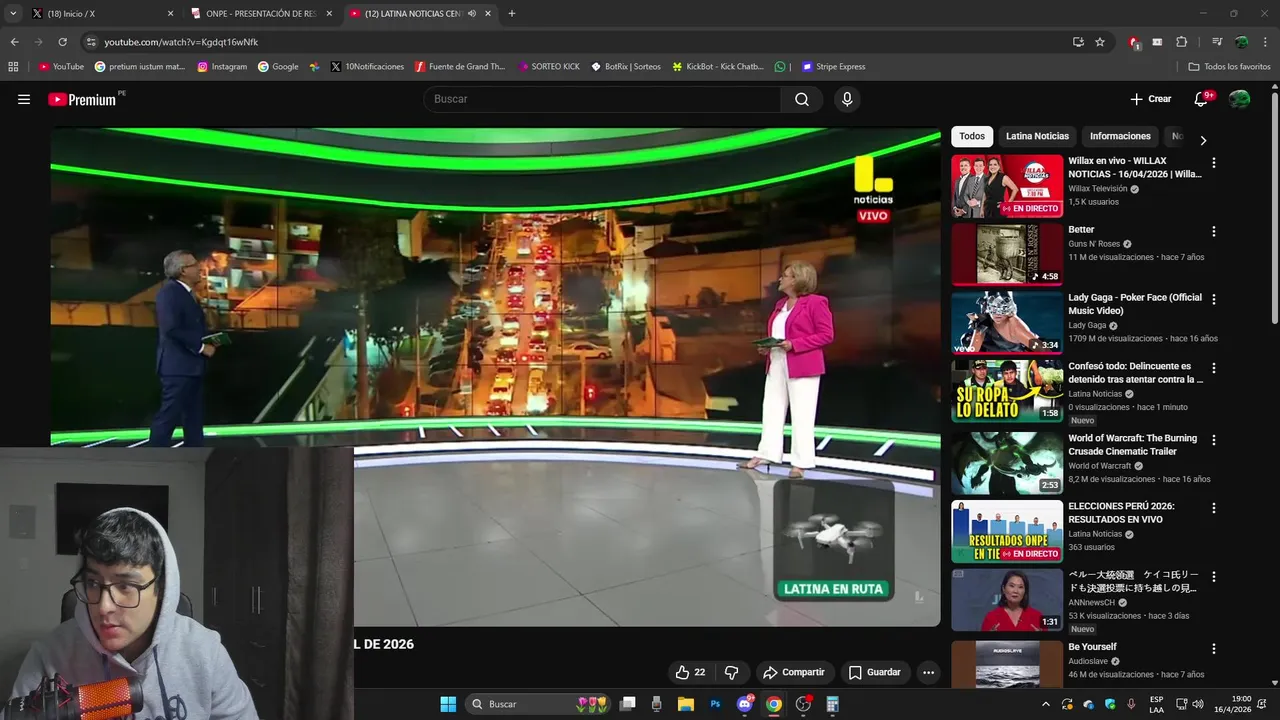Open more actions below the video
1280x720 pixels.
pyautogui.click(x=928, y=672)
